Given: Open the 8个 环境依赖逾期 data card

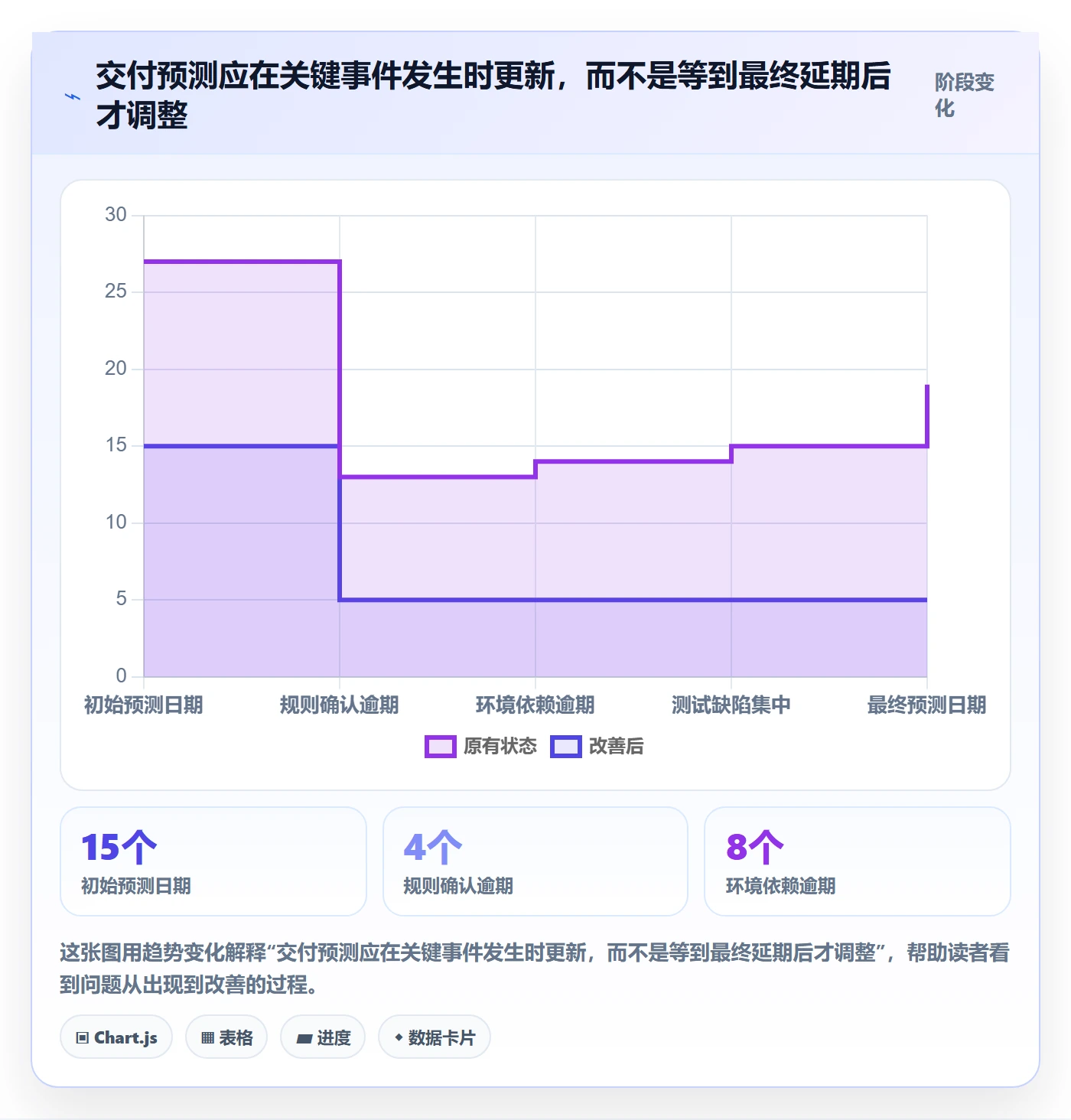Looking at the screenshot, I should pos(858,861).
